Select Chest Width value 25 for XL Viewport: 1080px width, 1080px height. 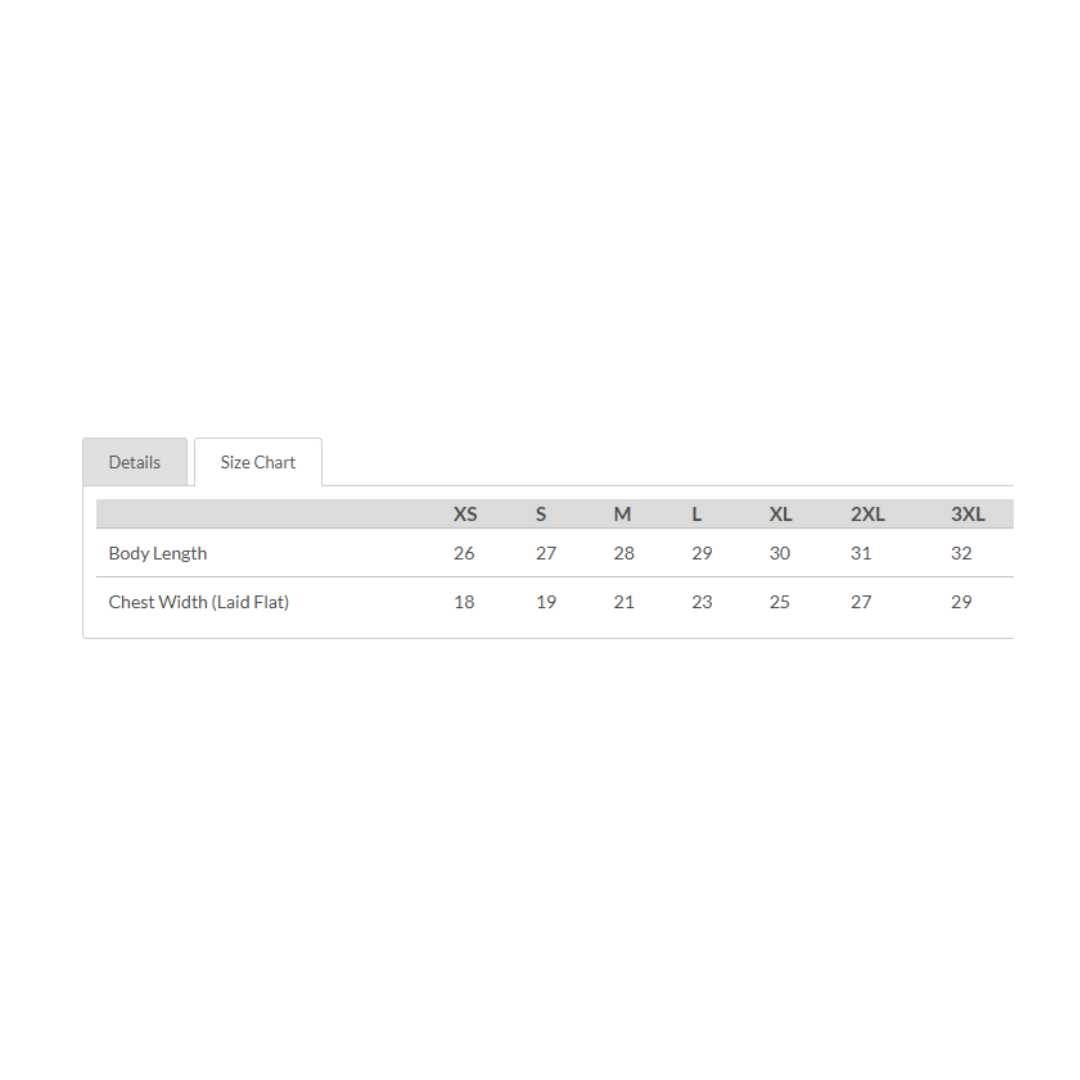(x=780, y=602)
